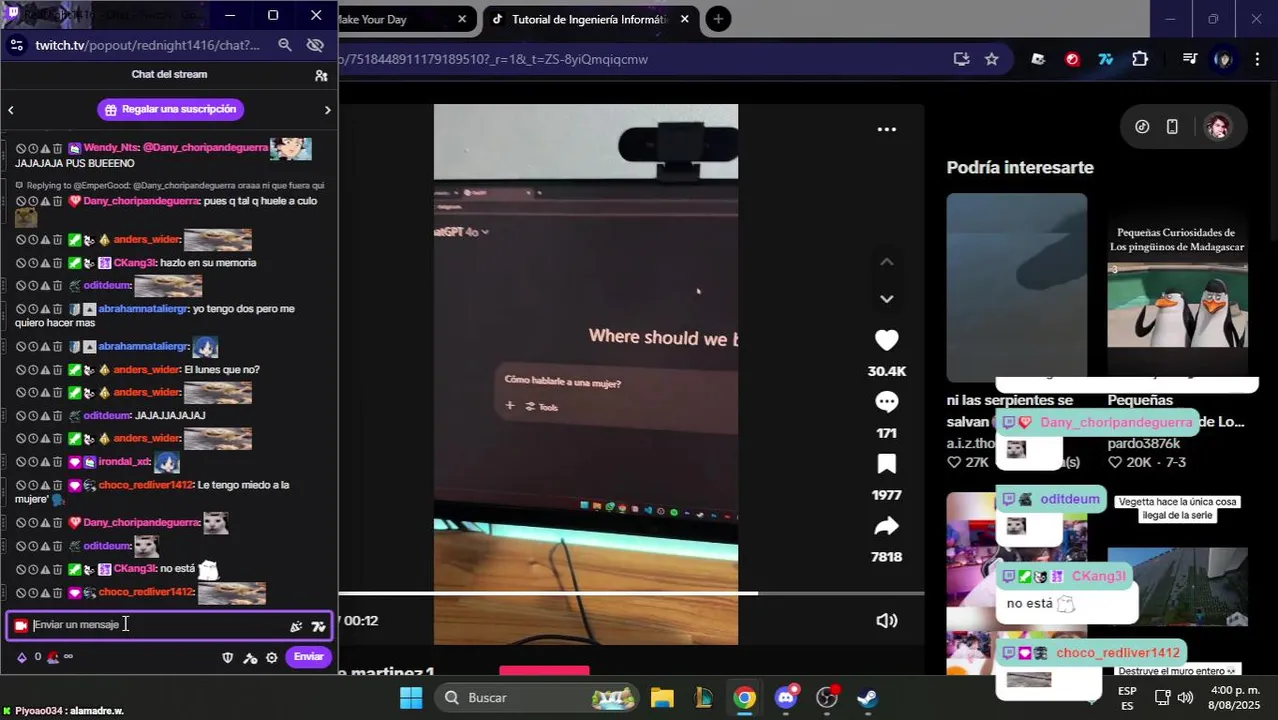1278x720 pixels.
Task: Open anders_wider username on 'El lunes que no?' message
Action: click(x=145, y=370)
